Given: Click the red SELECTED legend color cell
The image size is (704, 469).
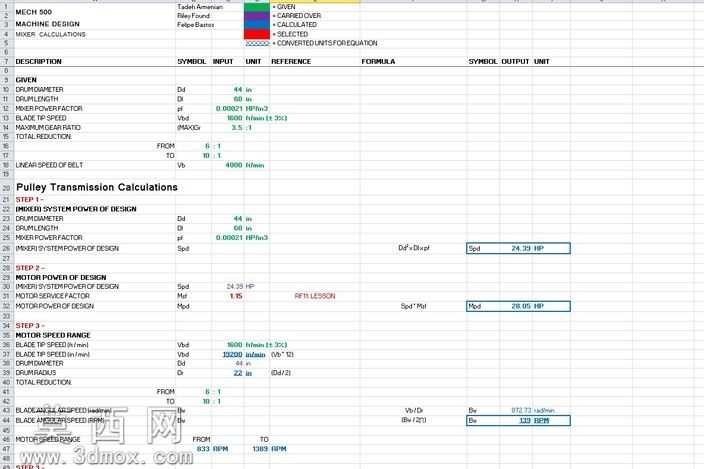Looking at the screenshot, I should click(x=257, y=34).
